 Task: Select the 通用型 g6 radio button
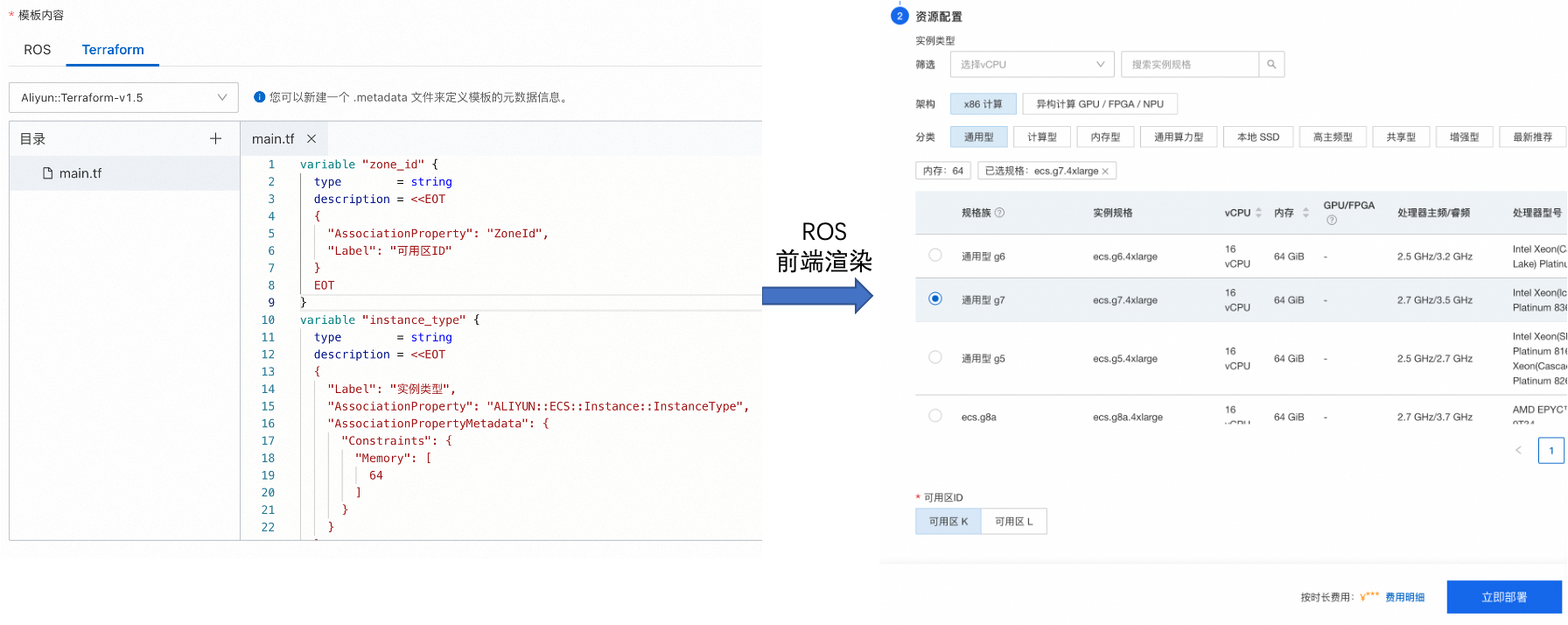935,256
